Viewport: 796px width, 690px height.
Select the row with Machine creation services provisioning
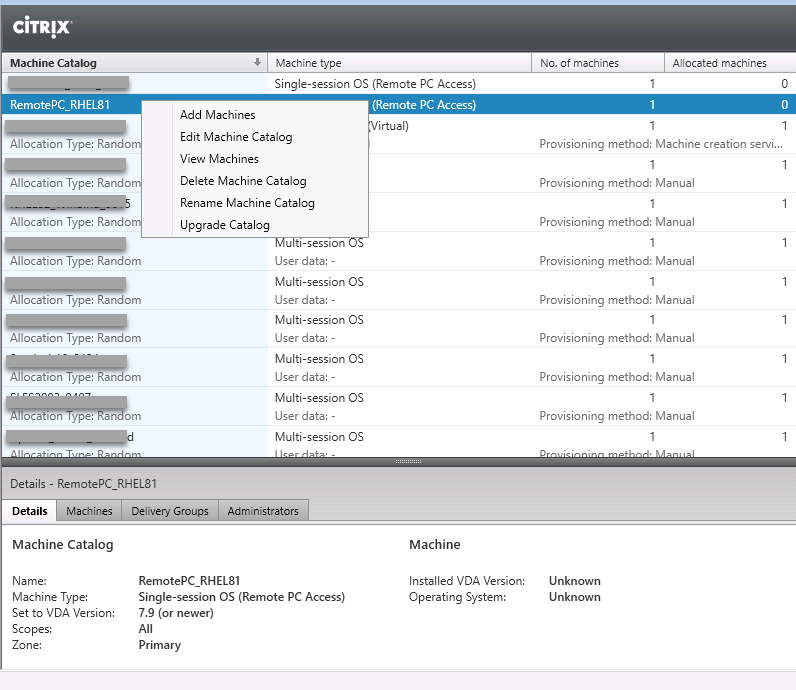tap(600, 135)
